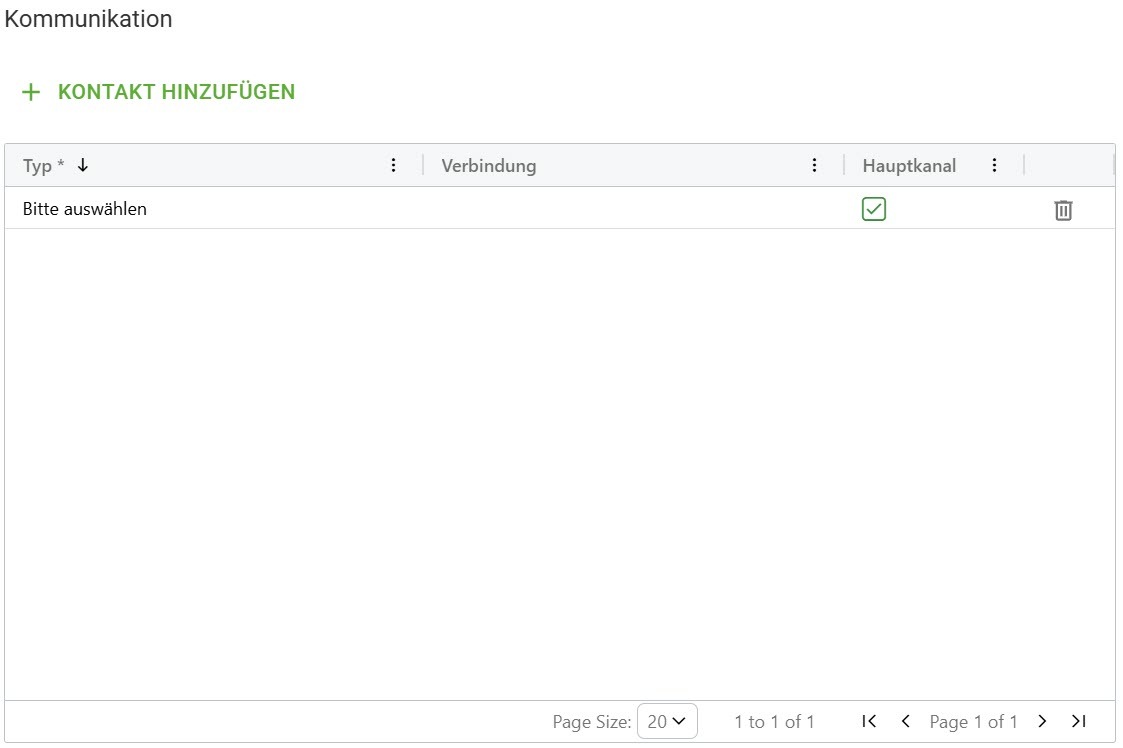Click the Typ column header to sort
The image size is (1123, 748).
pos(40,165)
